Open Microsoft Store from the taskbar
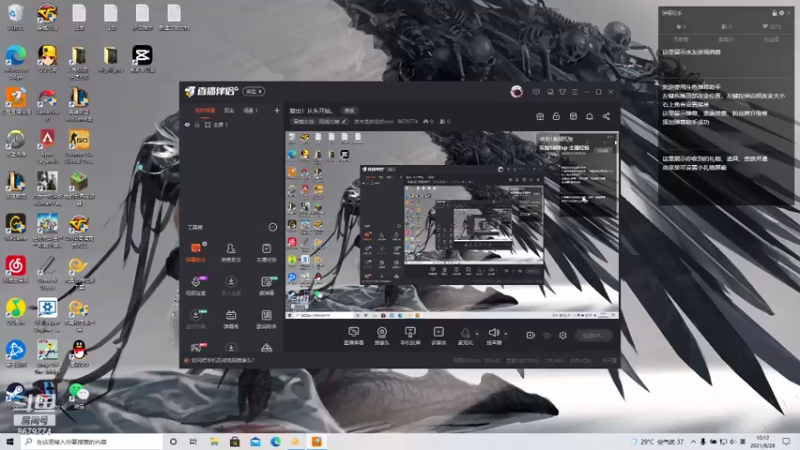Image resolution: width=800 pixels, height=450 pixels. pos(235,441)
